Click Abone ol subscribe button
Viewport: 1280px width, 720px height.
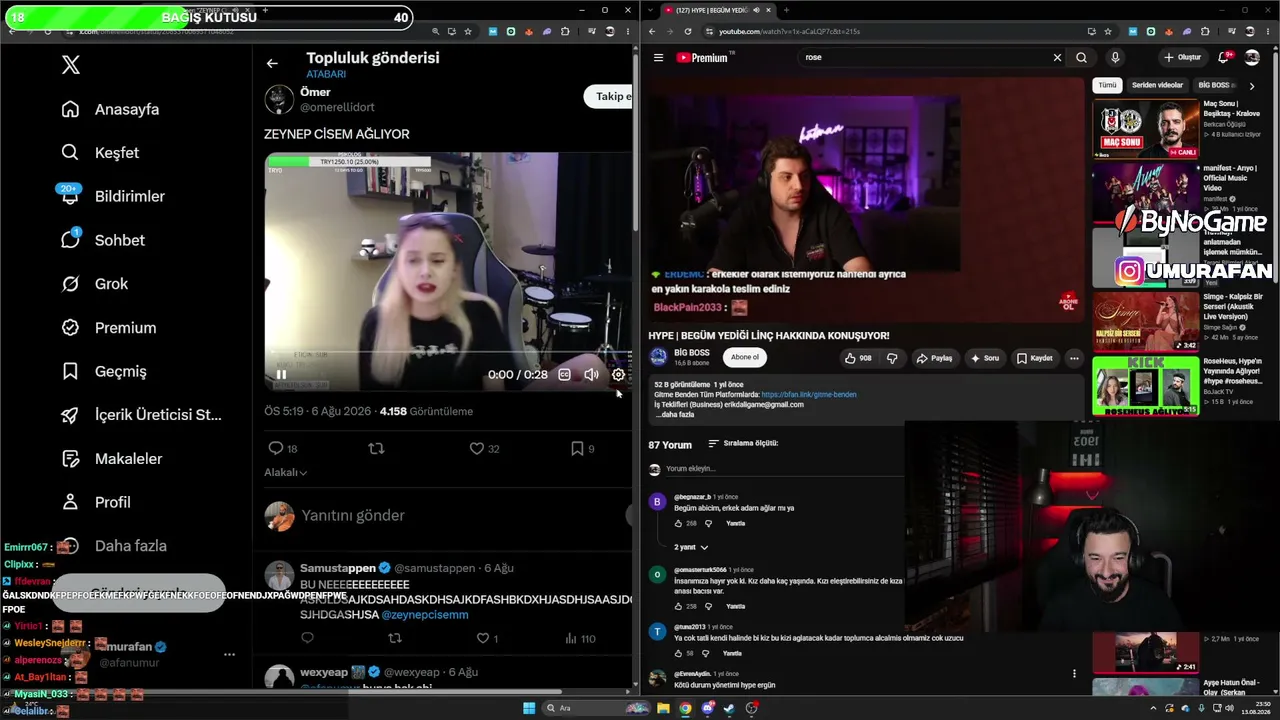pos(744,357)
